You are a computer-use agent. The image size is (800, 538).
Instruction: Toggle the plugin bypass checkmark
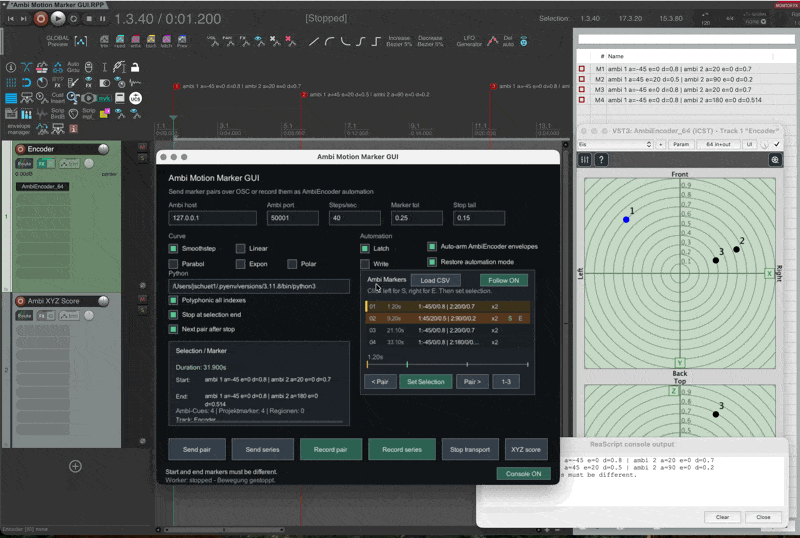[x=777, y=144]
